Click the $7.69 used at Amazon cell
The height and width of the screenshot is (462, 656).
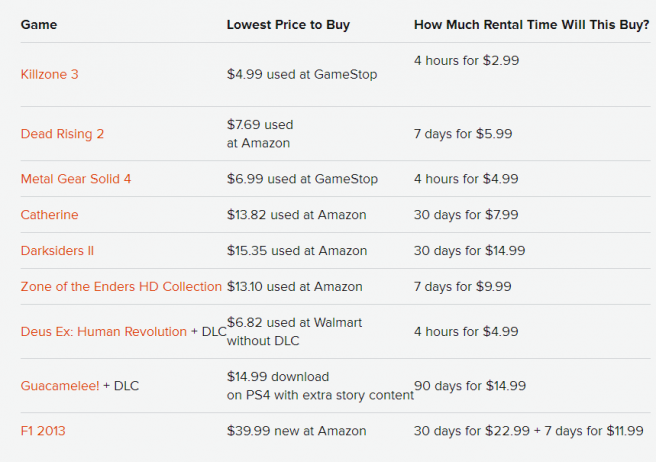point(260,134)
